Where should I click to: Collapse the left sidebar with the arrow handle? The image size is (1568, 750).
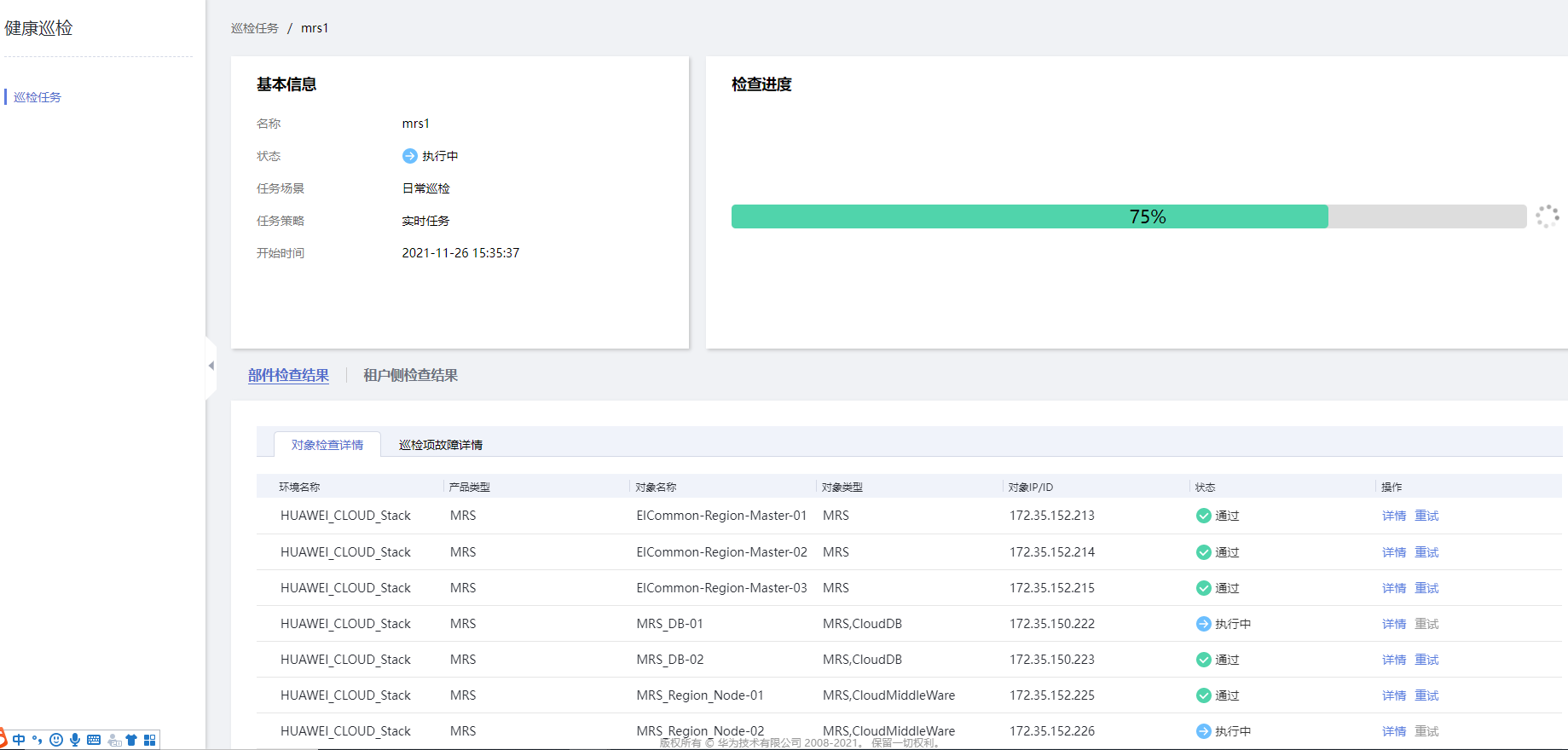pos(211,366)
